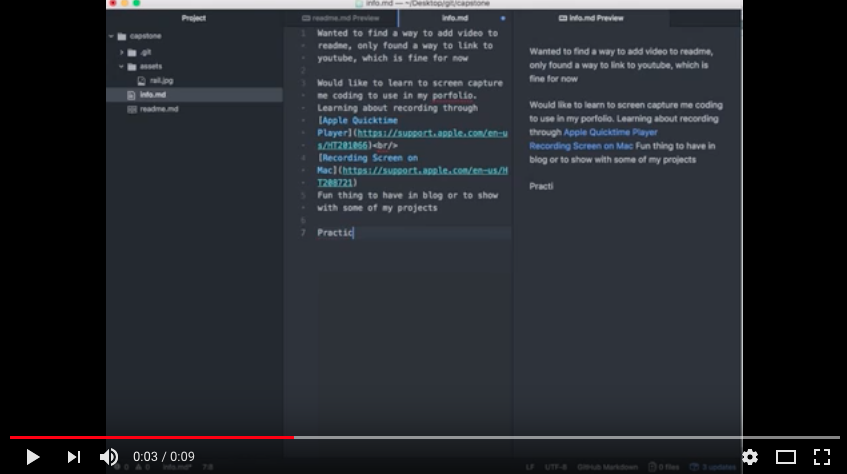
Task: Collapse the assets folder
Action: point(122,66)
